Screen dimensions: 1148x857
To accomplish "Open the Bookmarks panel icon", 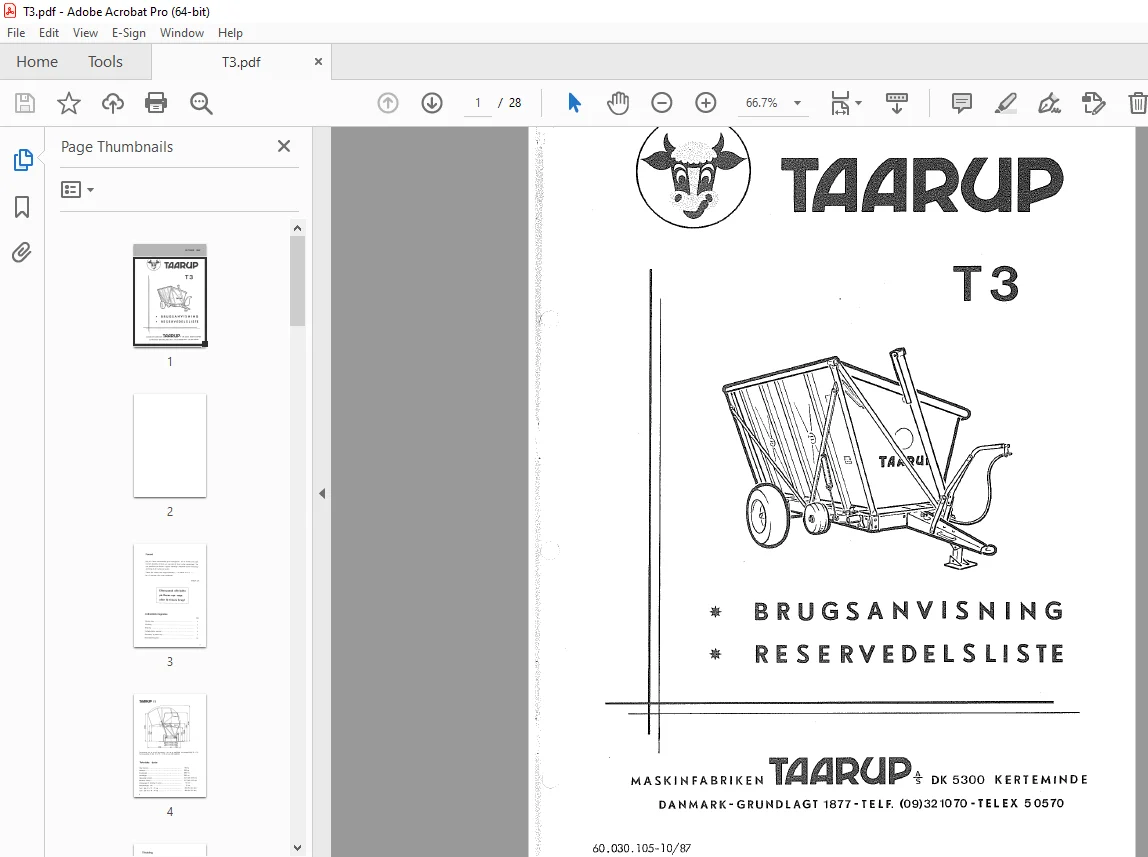I will tap(23, 207).
